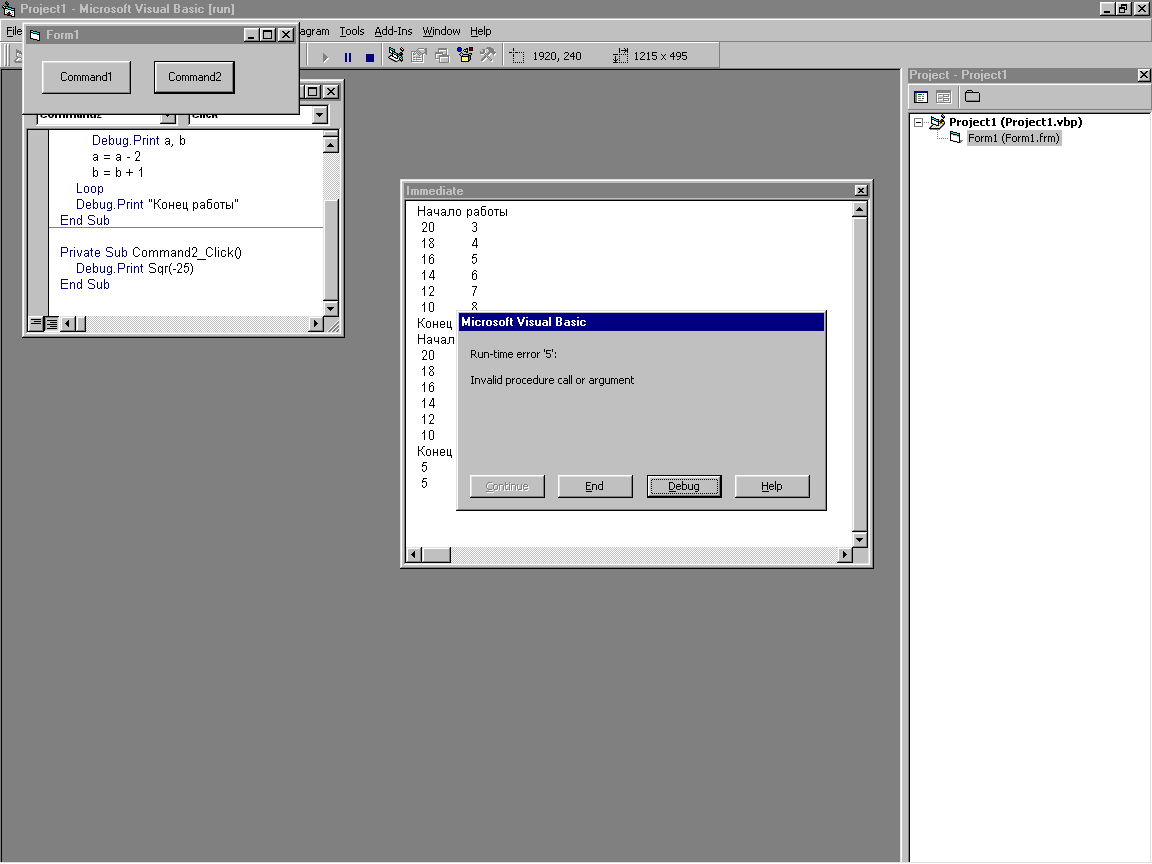Close the Immediate window
The height and width of the screenshot is (864, 1152).
[861, 191]
